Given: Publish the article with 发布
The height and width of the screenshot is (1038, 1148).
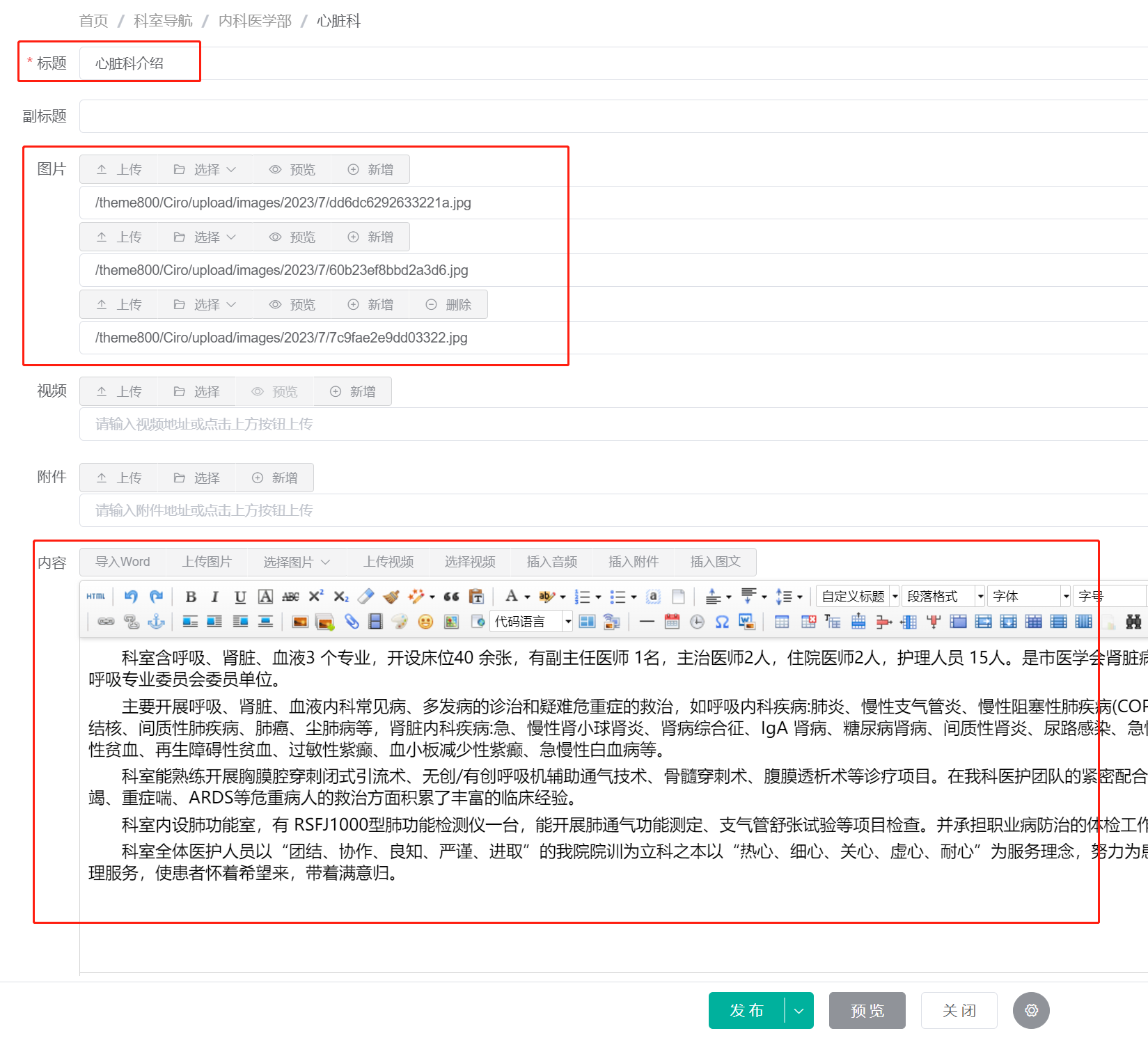Looking at the screenshot, I should (x=745, y=1010).
